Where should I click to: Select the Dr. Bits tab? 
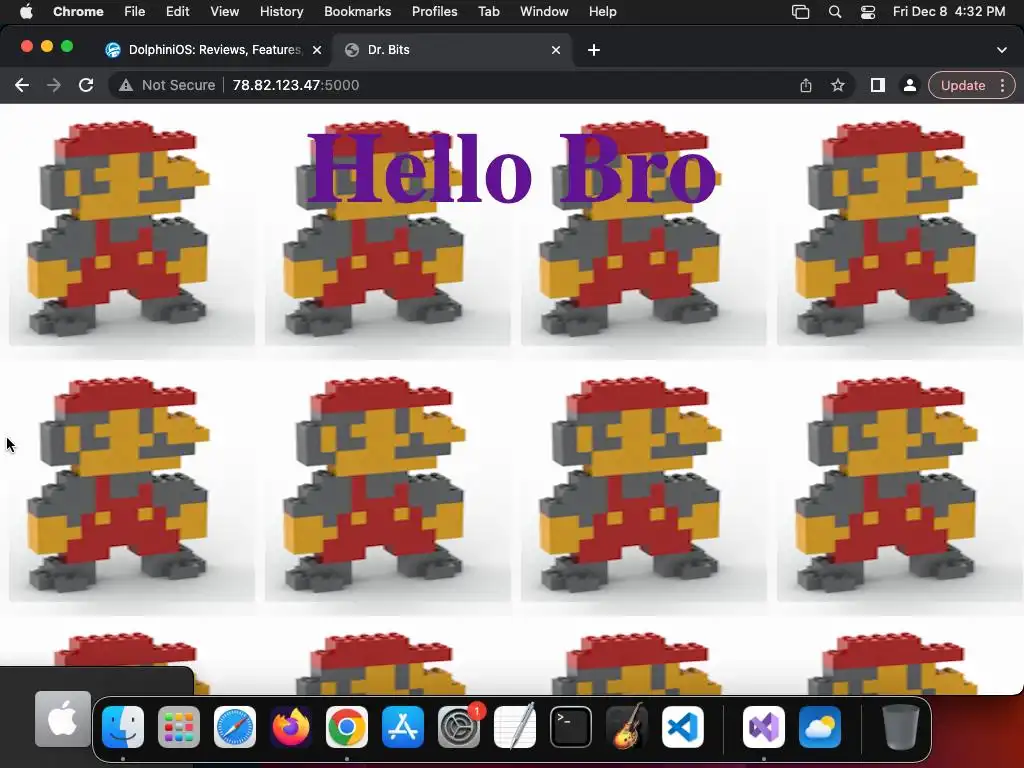coord(453,50)
